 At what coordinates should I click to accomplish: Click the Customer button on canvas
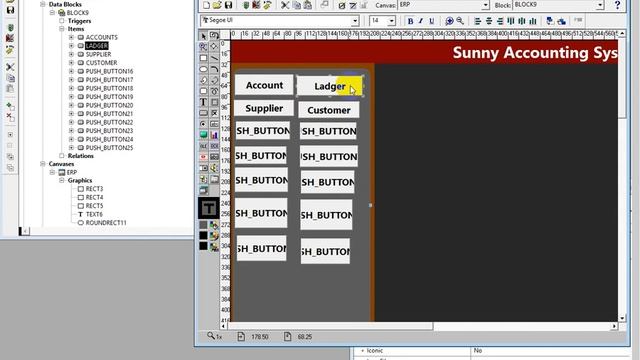tap(329, 110)
